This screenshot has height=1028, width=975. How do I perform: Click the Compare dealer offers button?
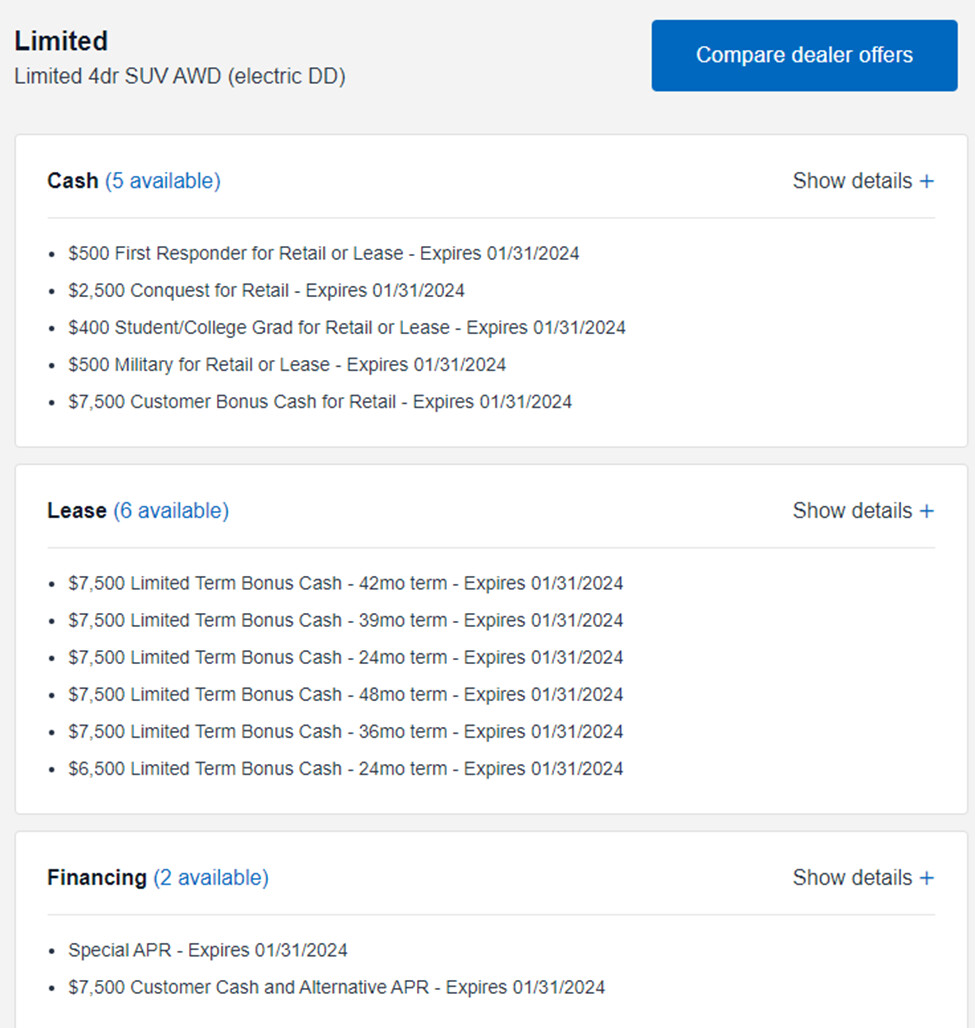click(x=804, y=55)
